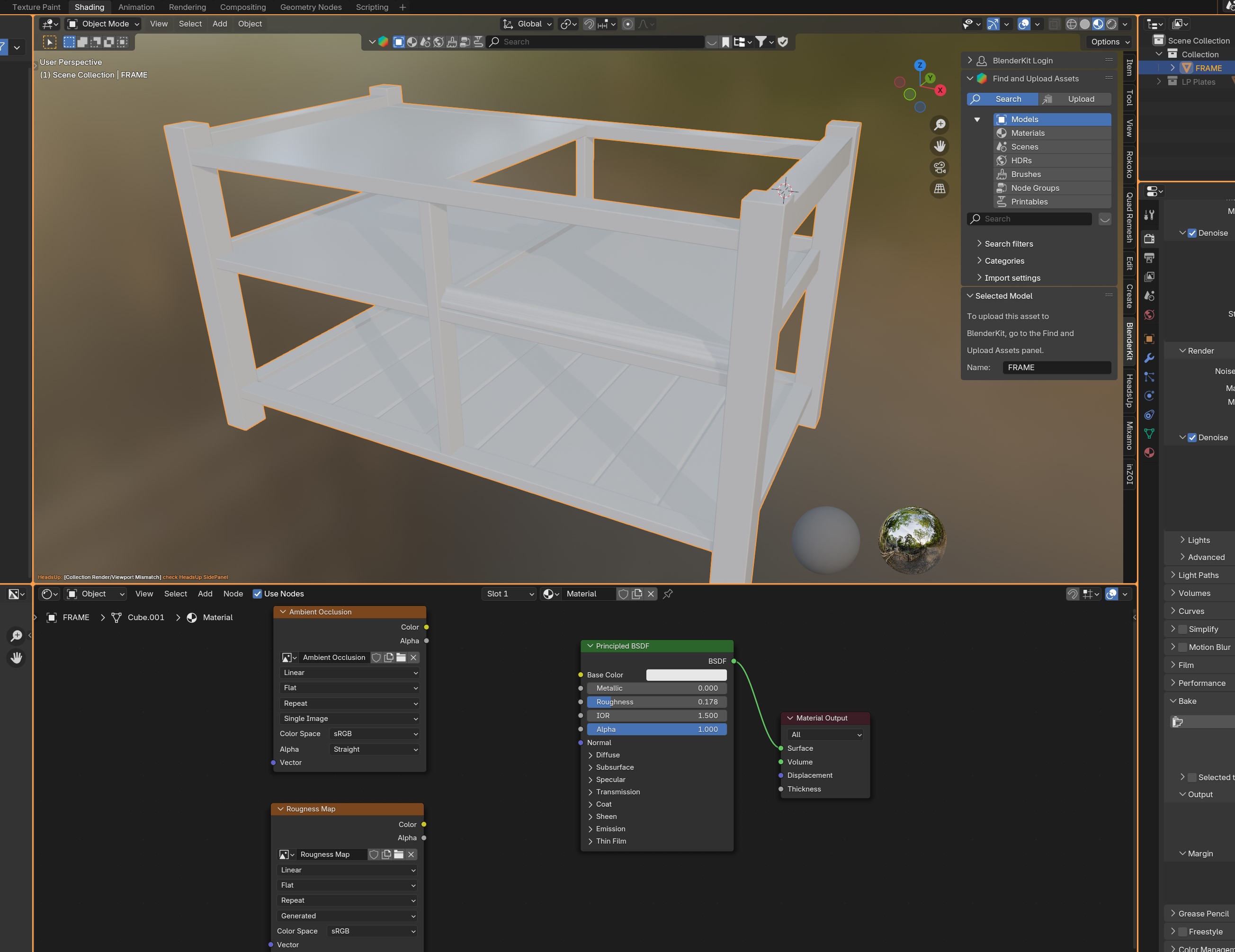Screen dimensions: 1235x952
Task: Select Materials asset type in BlenderKit
Action: pyautogui.click(x=1052, y=133)
